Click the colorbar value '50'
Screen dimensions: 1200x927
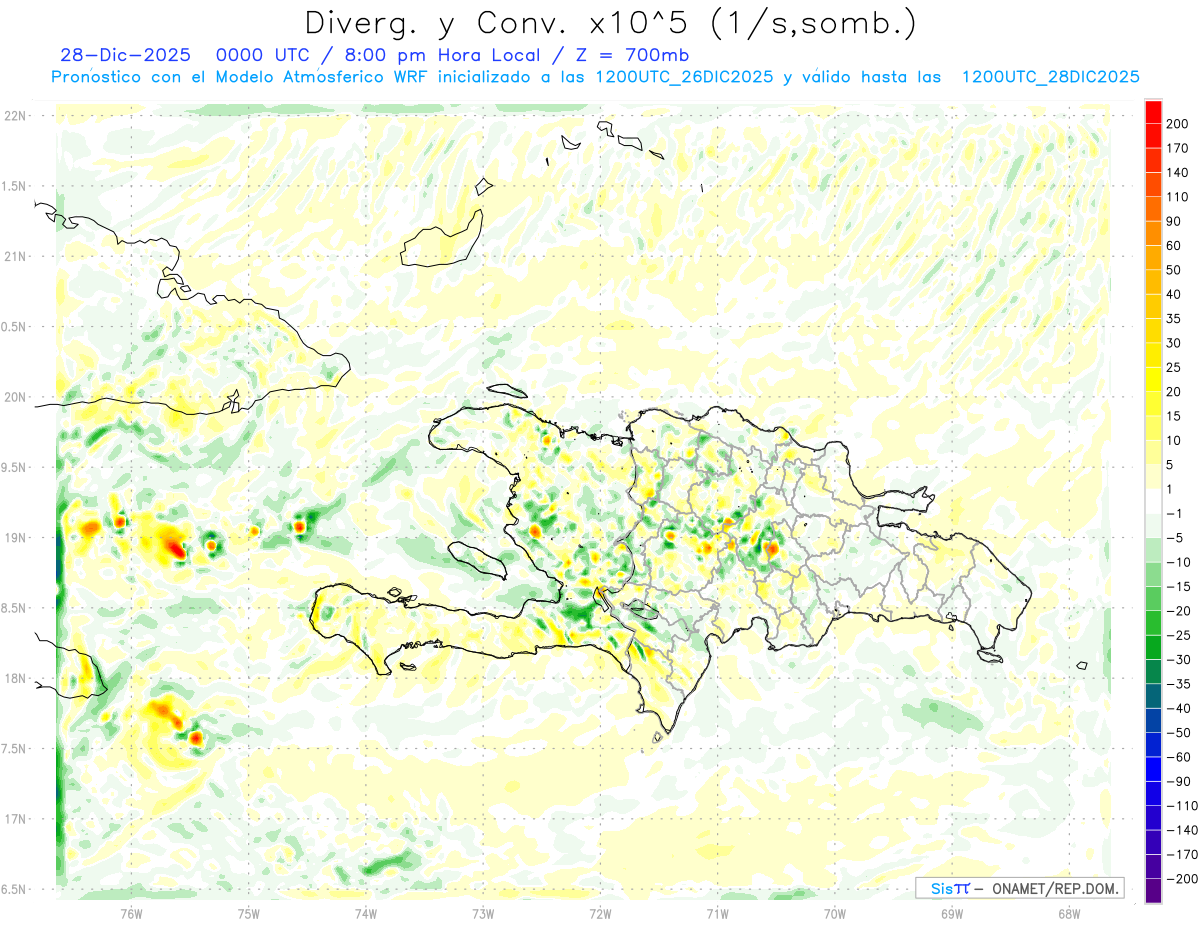click(x=1175, y=270)
